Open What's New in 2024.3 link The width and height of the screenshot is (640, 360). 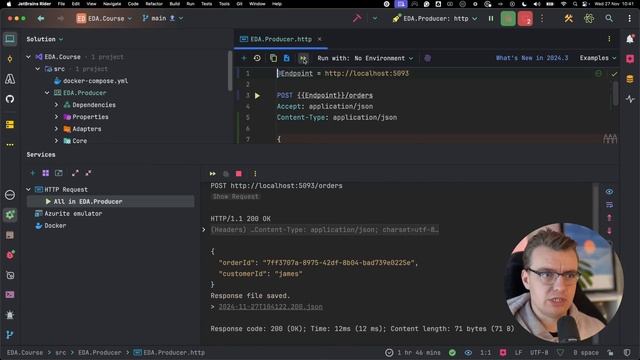(x=532, y=58)
